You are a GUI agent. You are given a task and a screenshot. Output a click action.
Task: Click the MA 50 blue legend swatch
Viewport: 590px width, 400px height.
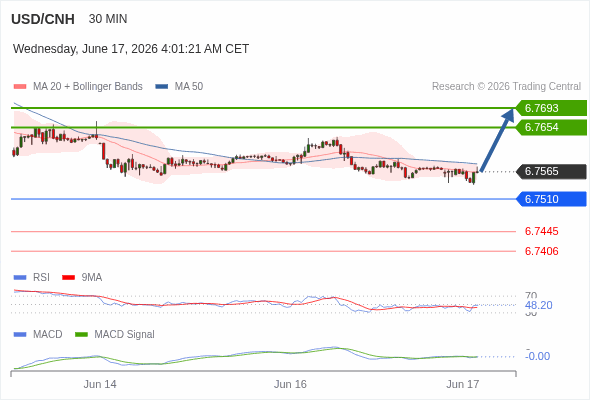pyautogui.click(x=162, y=87)
